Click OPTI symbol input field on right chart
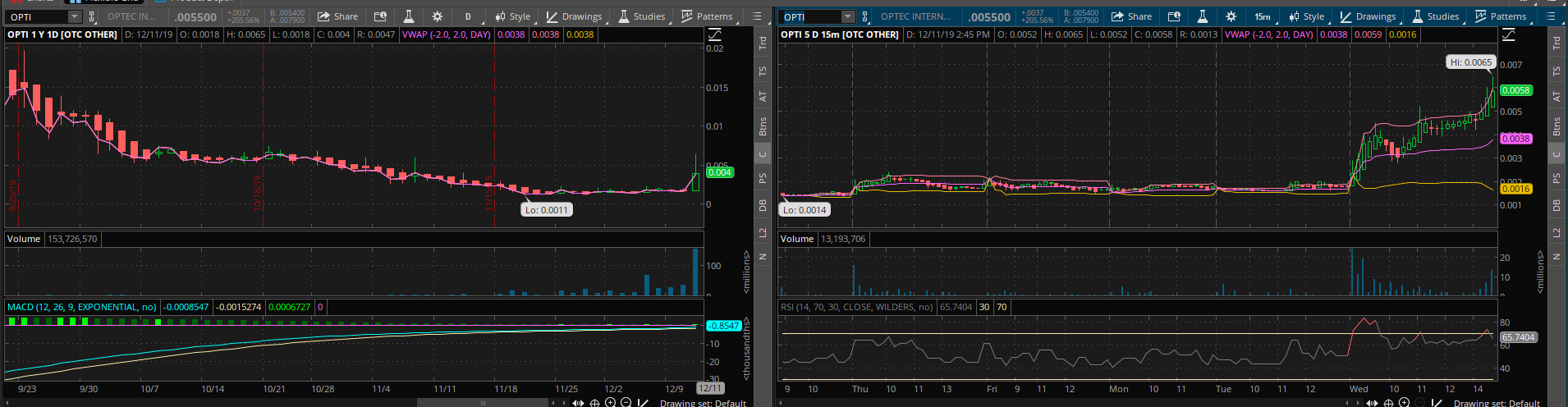The width and height of the screenshot is (1568, 407). pyautogui.click(x=809, y=16)
